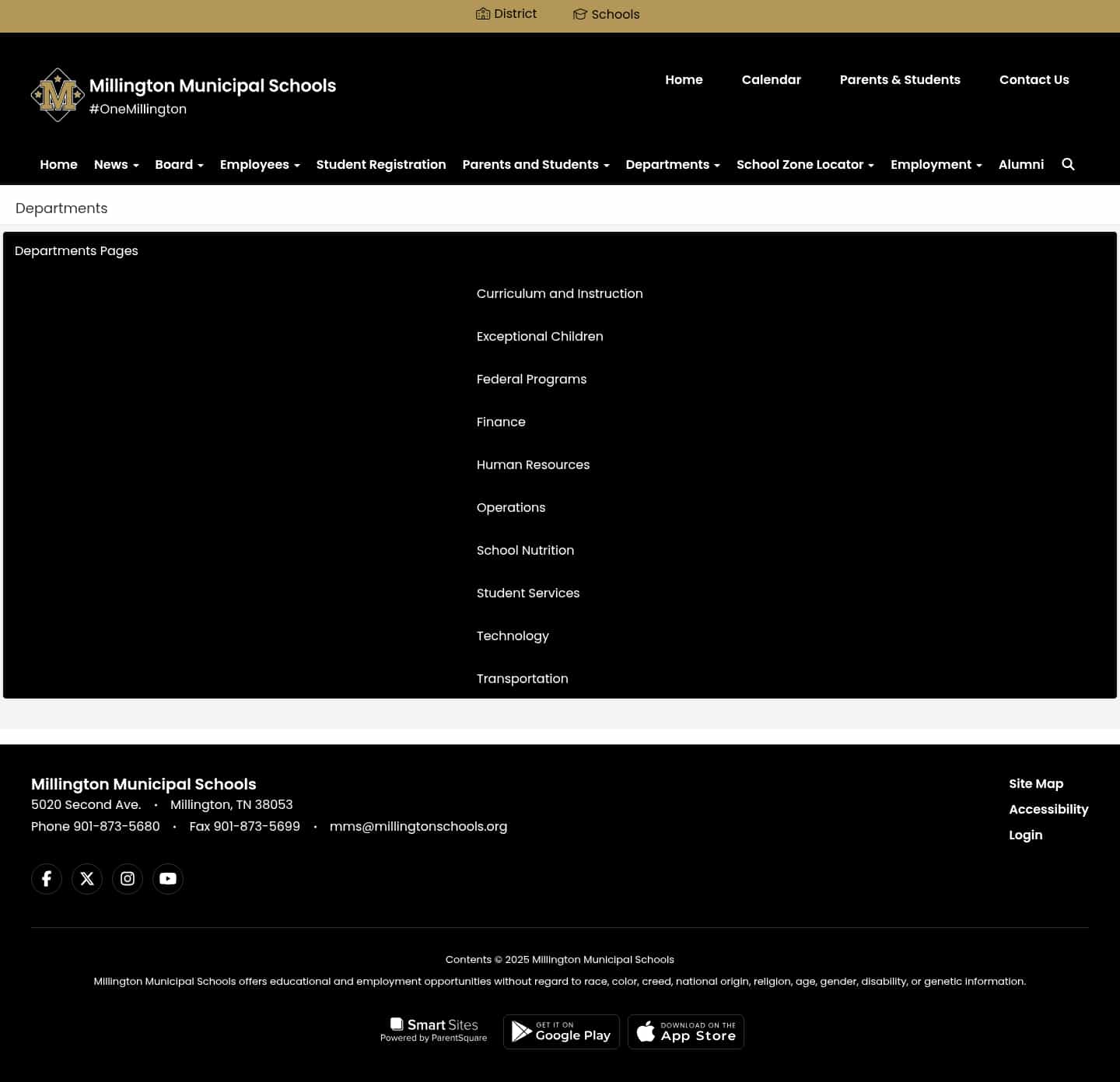Viewport: 1120px width, 1082px height.
Task: Open Student Services department page
Action: pyautogui.click(x=528, y=593)
